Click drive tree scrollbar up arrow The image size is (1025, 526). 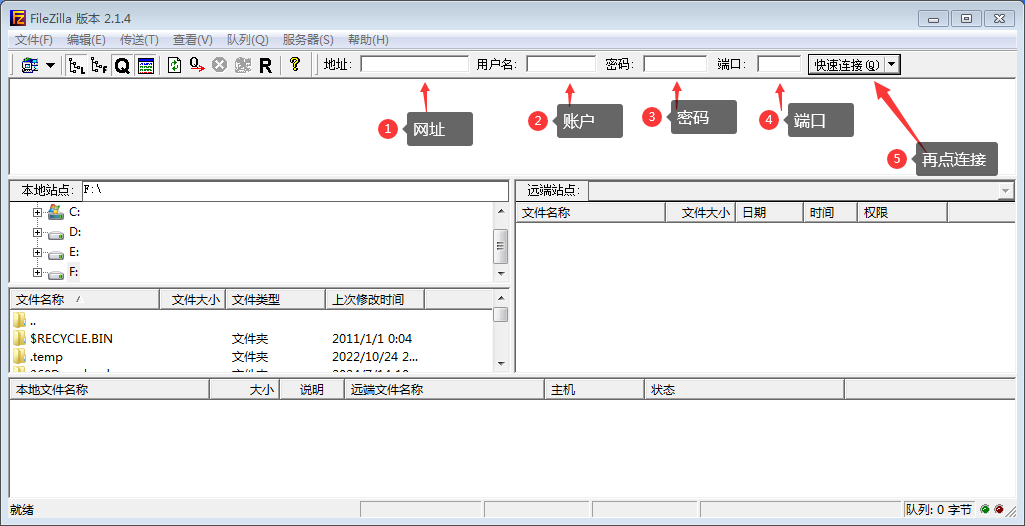tap(501, 211)
